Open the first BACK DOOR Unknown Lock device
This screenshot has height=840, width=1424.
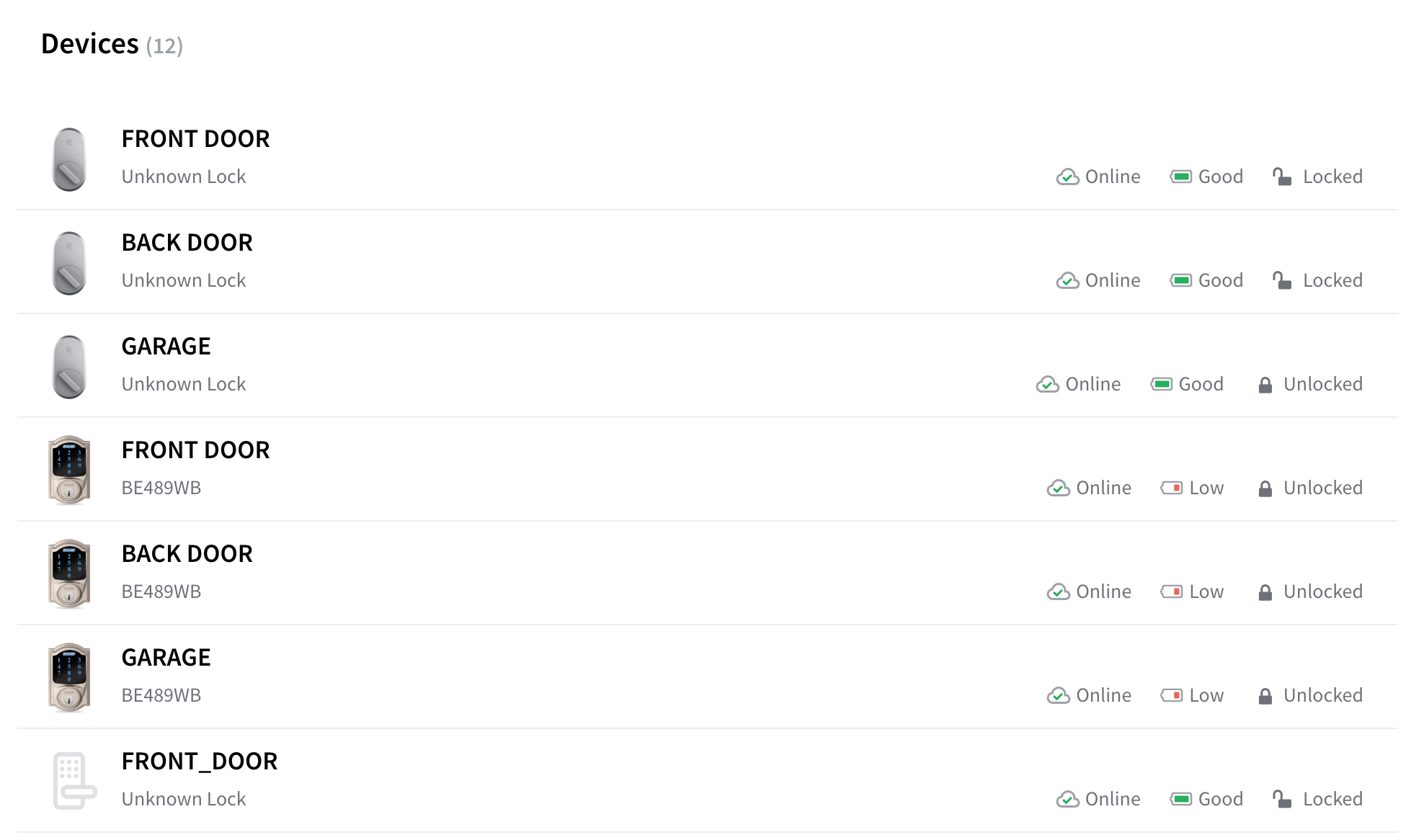pos(707,262)
